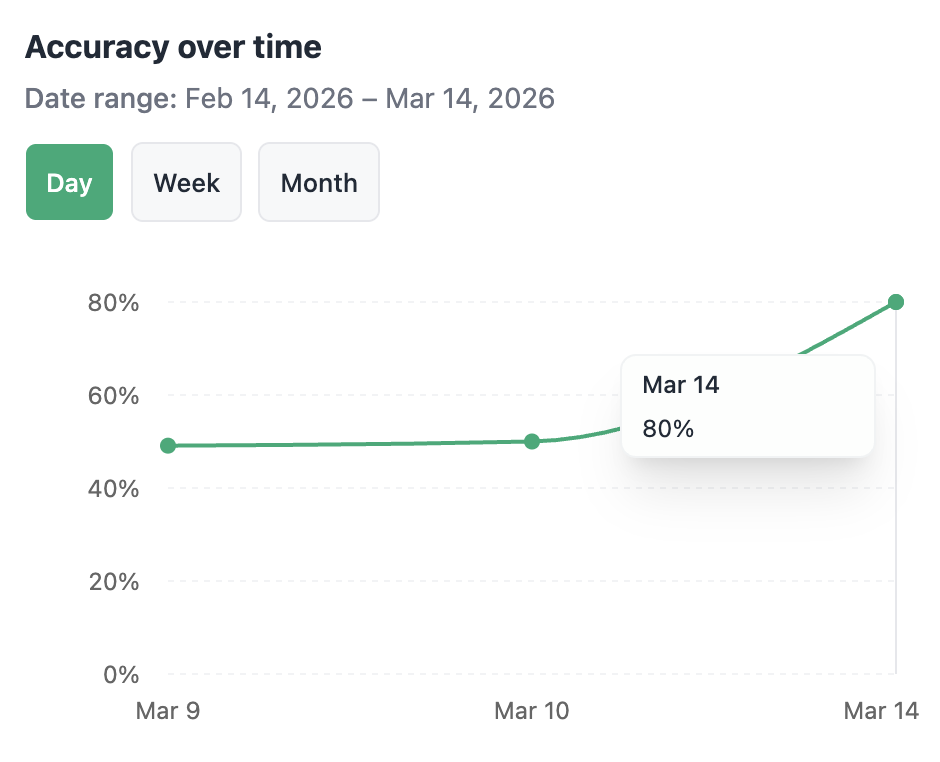The height and width of the screenshot is (762, 940).
Task: Switch to the Month view
Action: point(319,182)
